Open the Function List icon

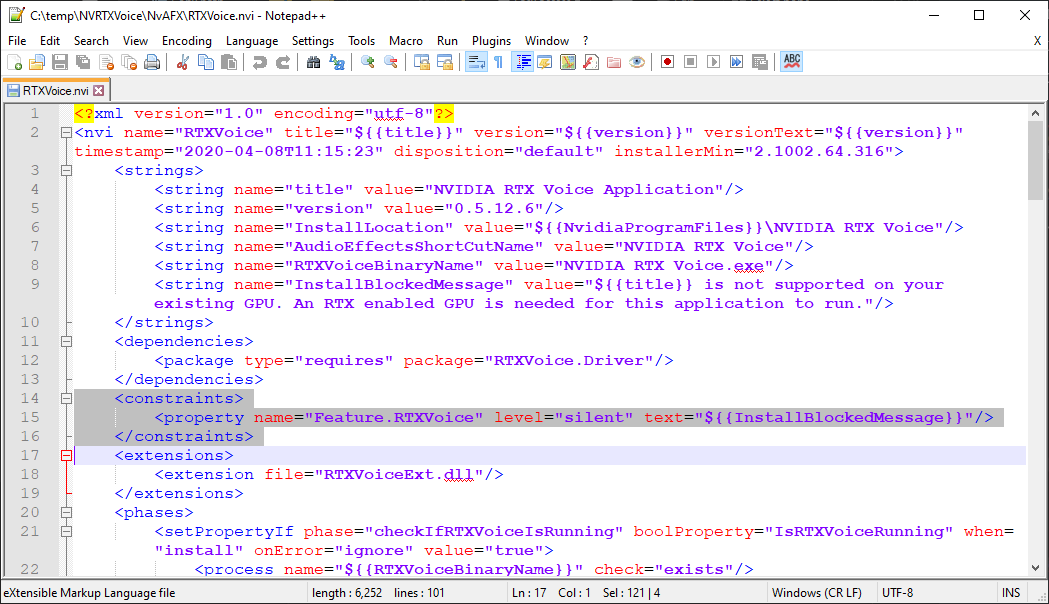(x=591, y=62)
